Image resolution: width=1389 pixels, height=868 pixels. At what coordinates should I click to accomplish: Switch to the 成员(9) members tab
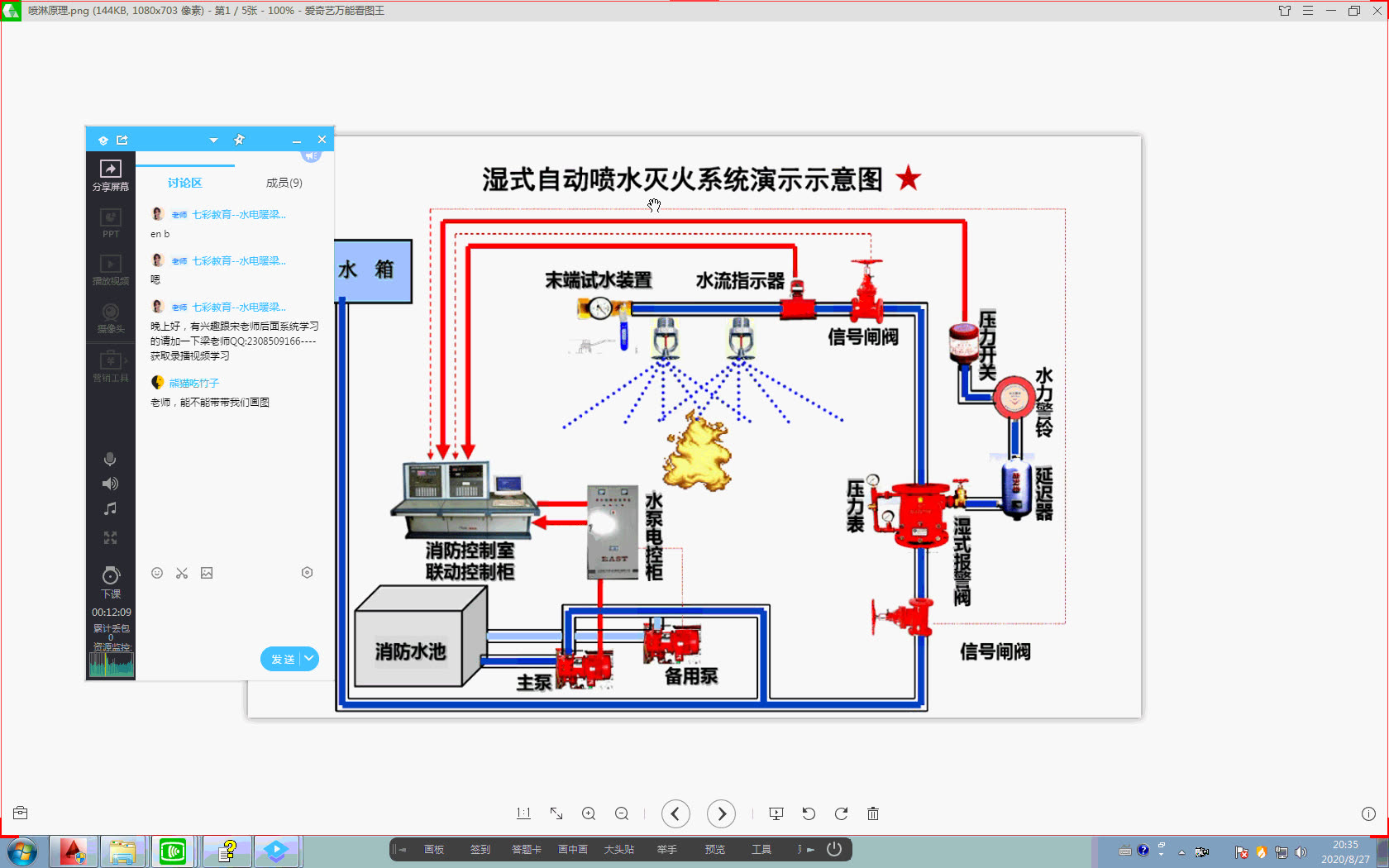tap(284, 183)
